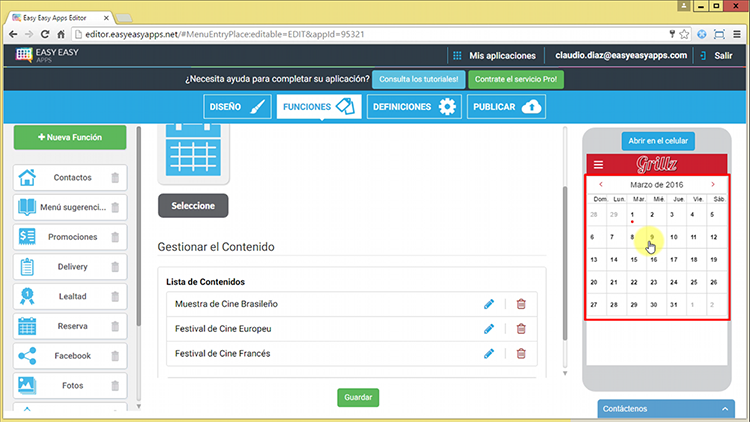Viewport: 750px width, 422px height.
Task: Close the Easy Easy Apps Editor browser tab
Action: point(106,18)
